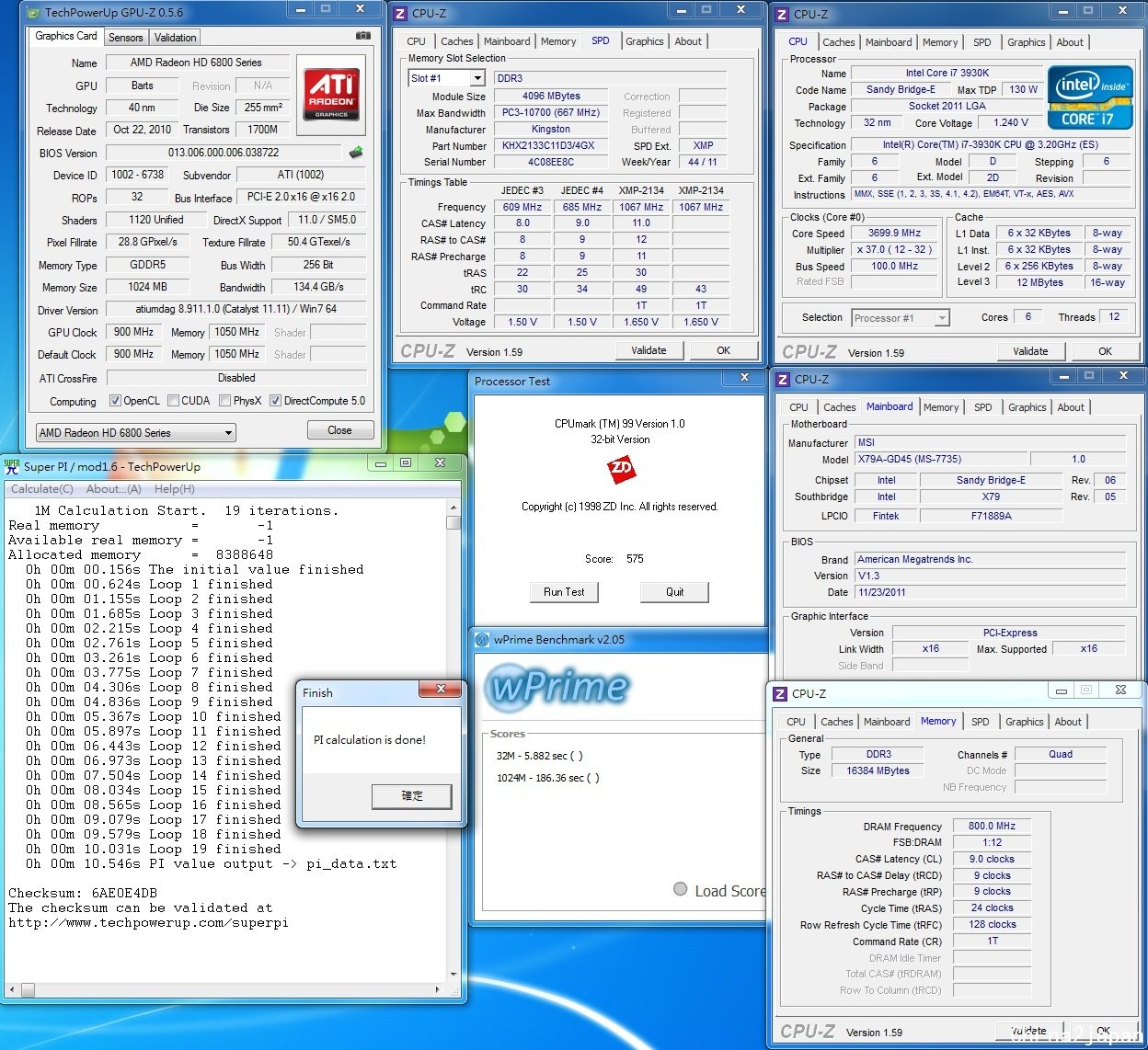Select the Load Score radio button in wPrime
This screenshot has width=1148, height=1050.
681,889
